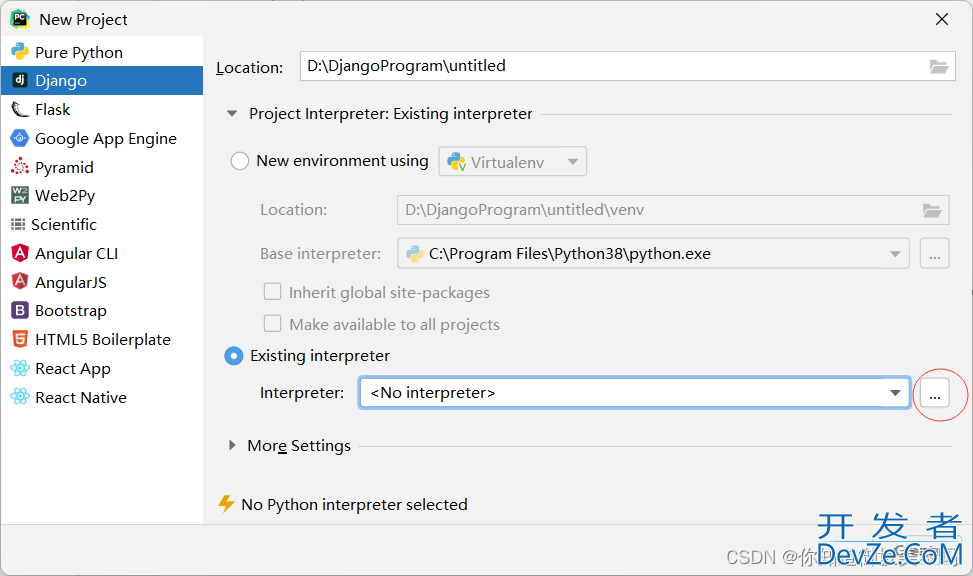The width and height of the screenshot is (973, 576).
Task: Collapse the Project Interpreter section
Action: pos(232,114)
